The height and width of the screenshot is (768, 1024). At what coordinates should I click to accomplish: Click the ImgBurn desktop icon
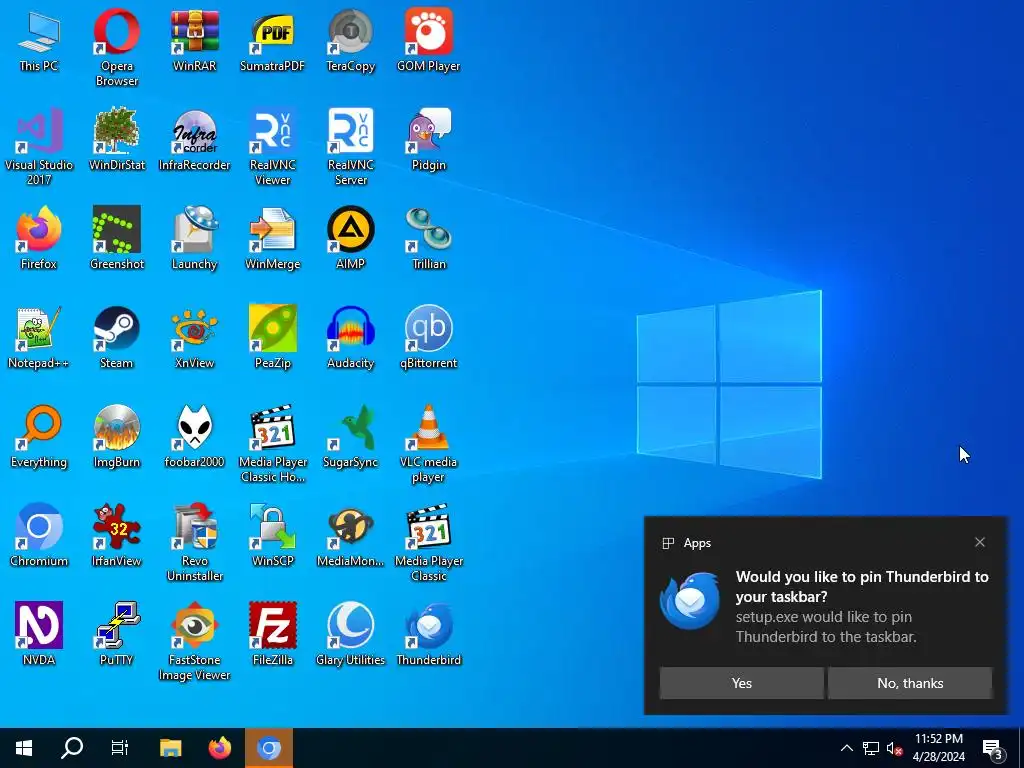[x=116, y=436]
